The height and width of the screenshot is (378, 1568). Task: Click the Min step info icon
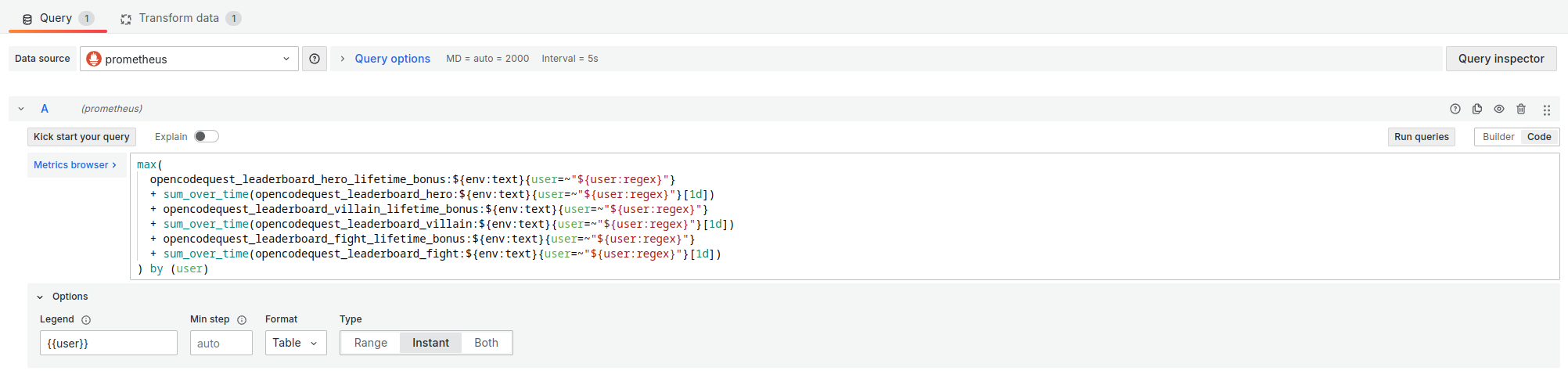coord(242,320)
